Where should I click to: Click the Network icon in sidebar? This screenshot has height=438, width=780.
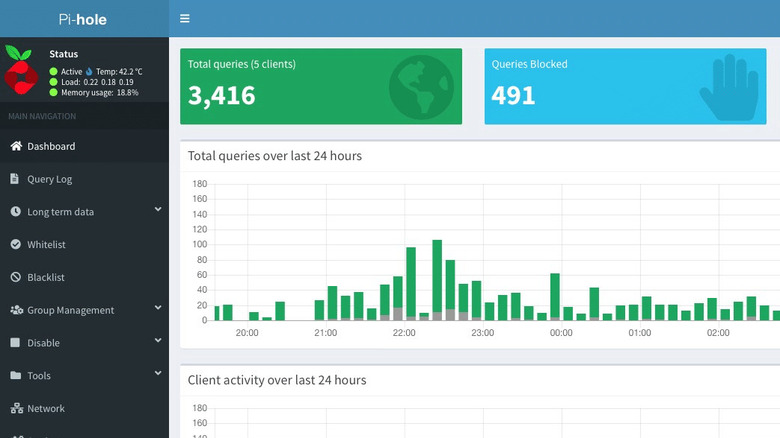coord(16,408)
